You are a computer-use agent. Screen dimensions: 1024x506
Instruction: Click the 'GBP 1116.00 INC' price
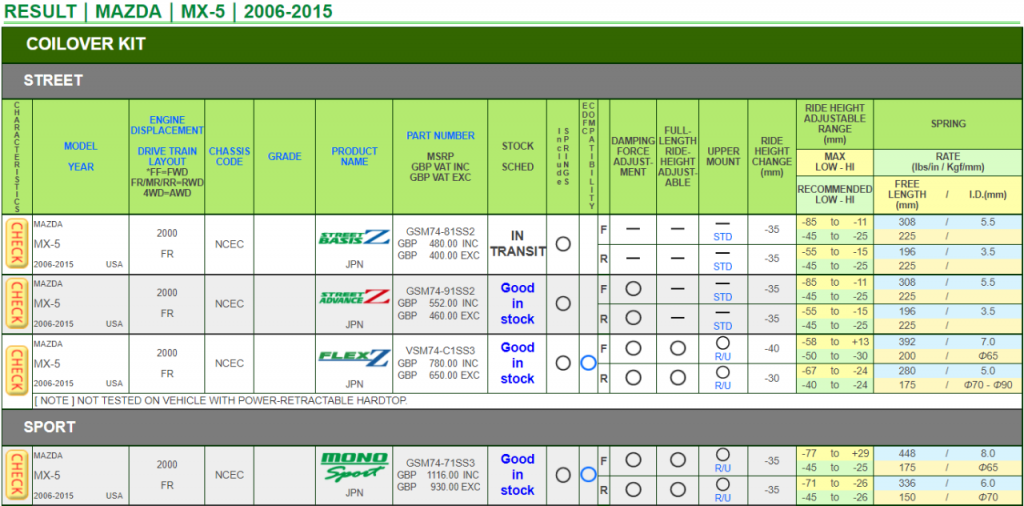(438, 475)
